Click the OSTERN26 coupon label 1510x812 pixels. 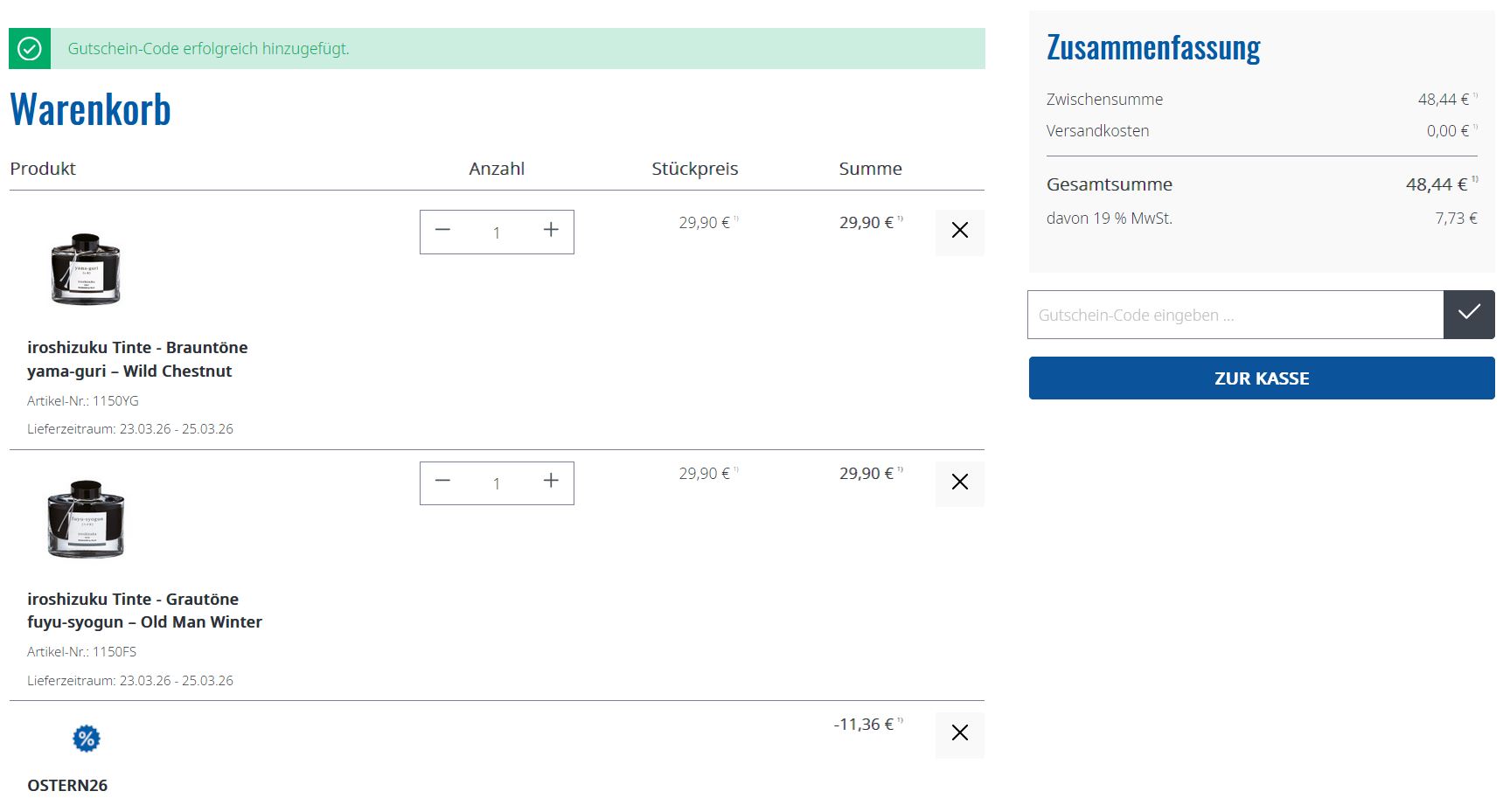67,785
